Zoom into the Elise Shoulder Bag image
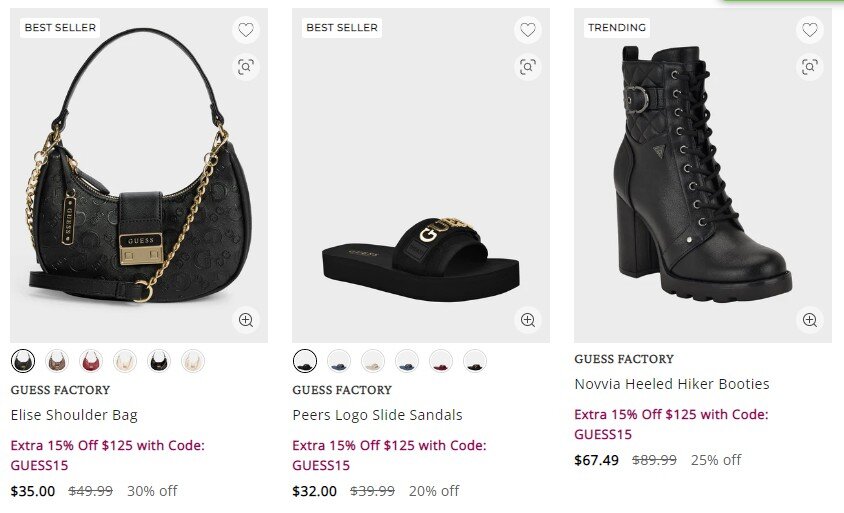 point(246,320)
